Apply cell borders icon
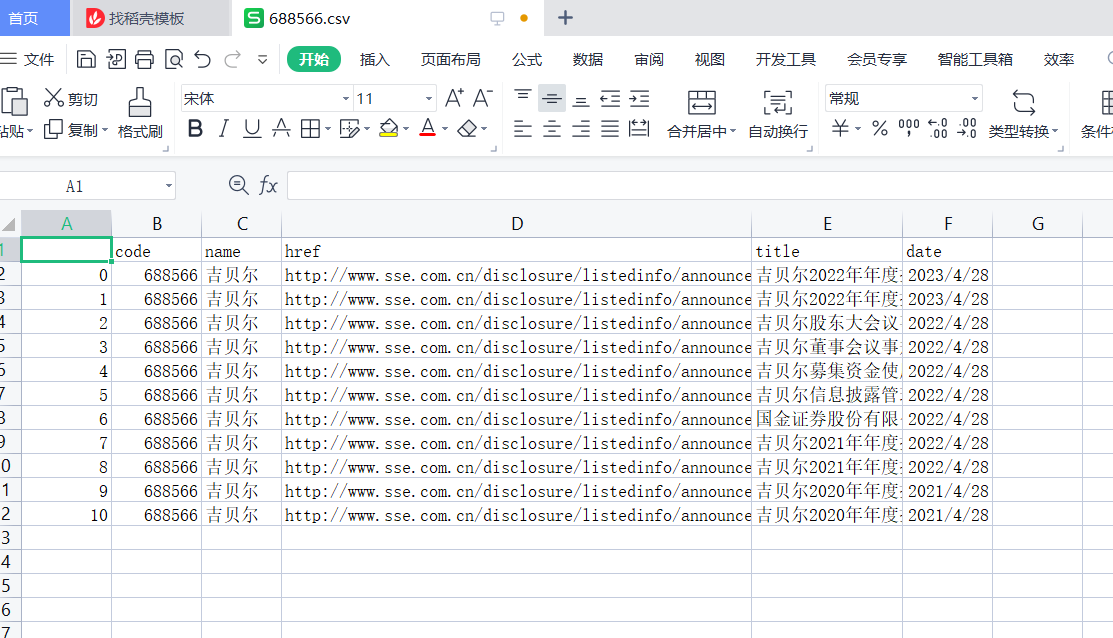Screen dimensions: 1113x638 click(310, 128)
